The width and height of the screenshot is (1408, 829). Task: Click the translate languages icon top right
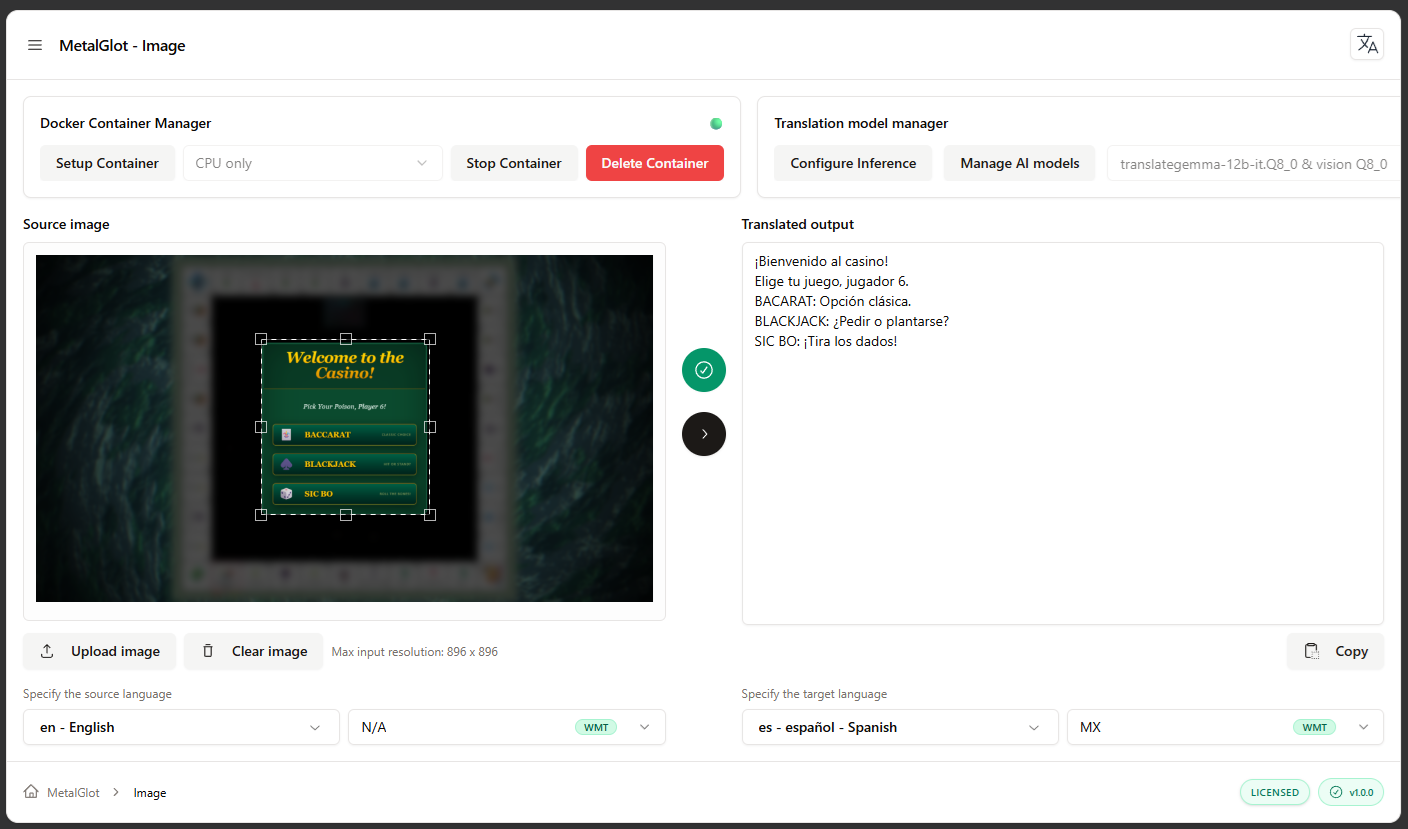[x=1366, y=44]
